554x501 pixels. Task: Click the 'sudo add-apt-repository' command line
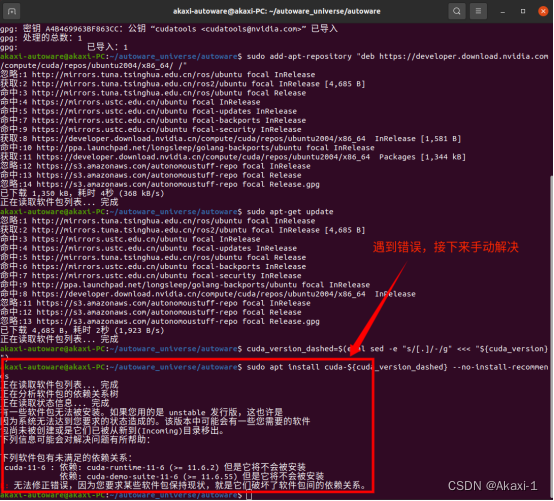pyautogui.click(x=274, y=57)
